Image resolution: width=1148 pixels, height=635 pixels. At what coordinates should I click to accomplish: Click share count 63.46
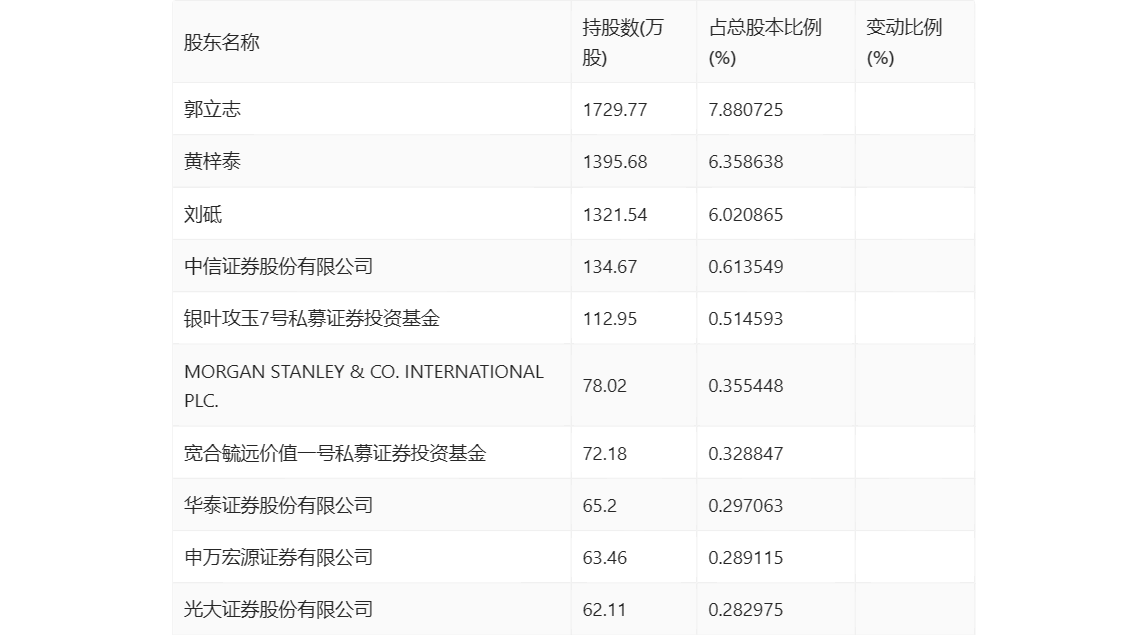[605, 558]
